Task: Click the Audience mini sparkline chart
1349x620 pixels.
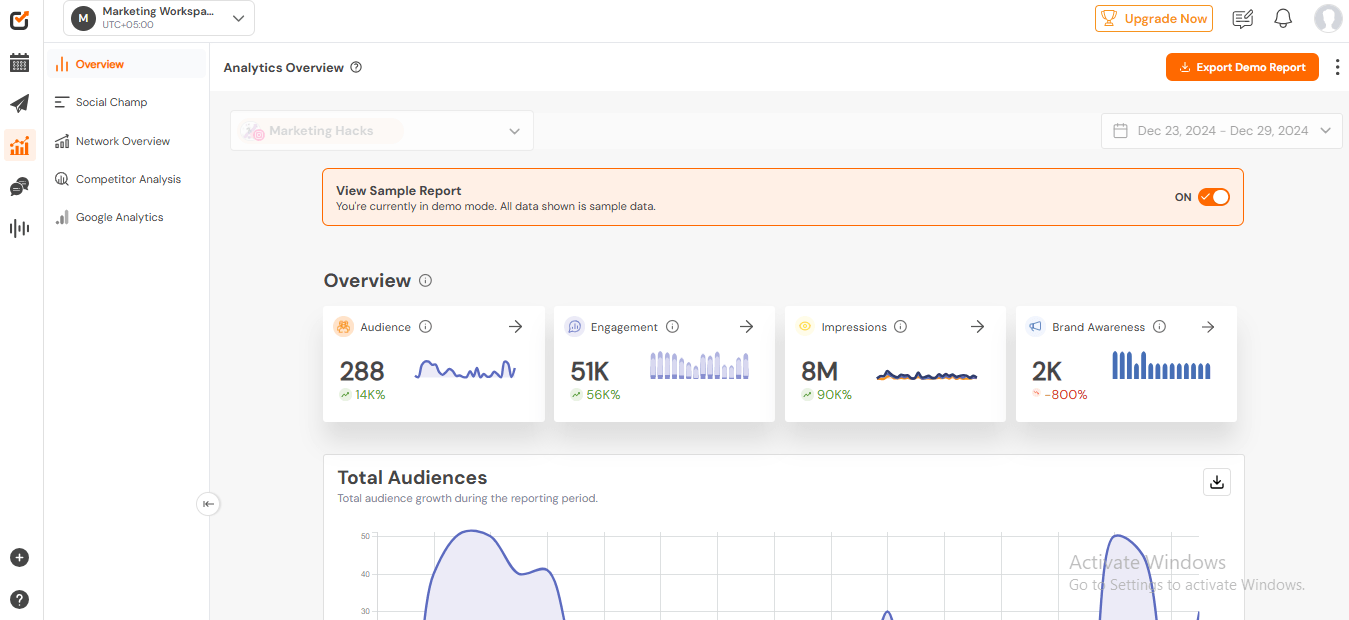Action: pos(465,370)
